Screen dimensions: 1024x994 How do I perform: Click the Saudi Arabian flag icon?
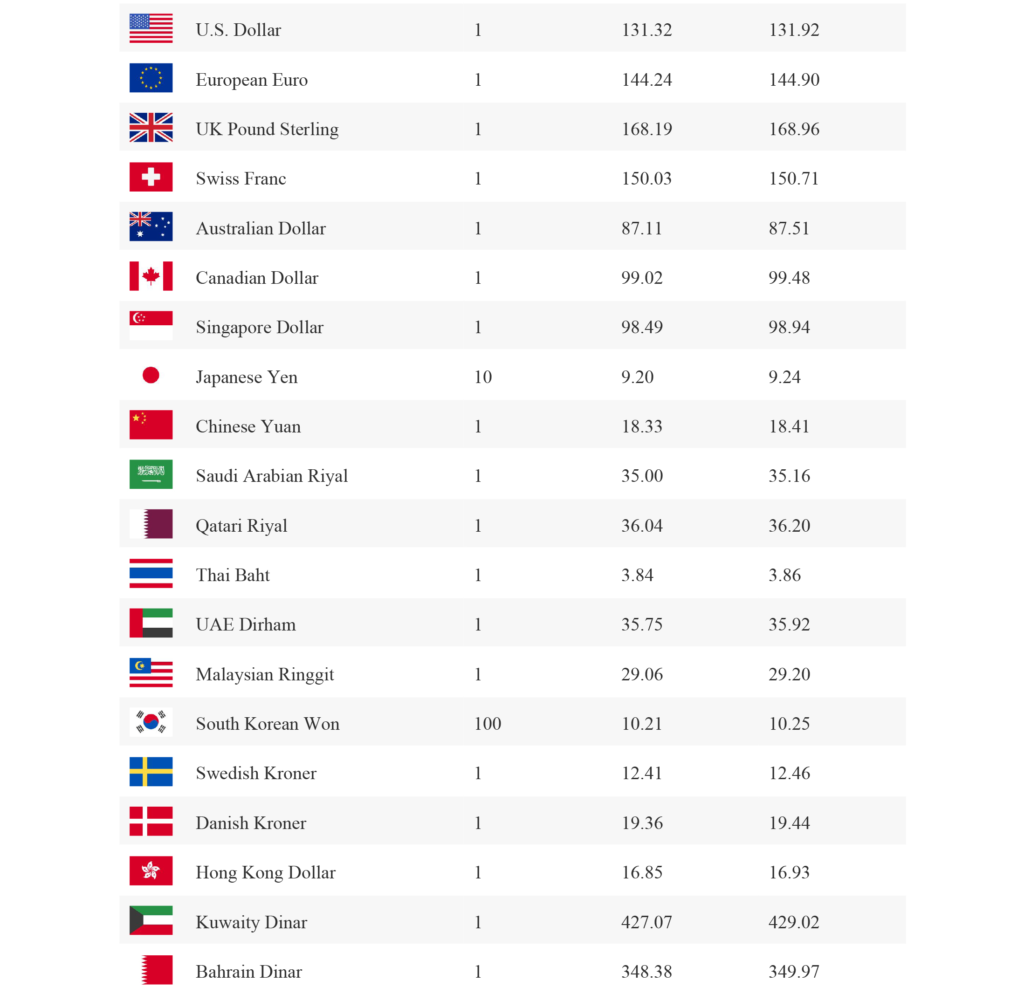[x=151, y=475]
